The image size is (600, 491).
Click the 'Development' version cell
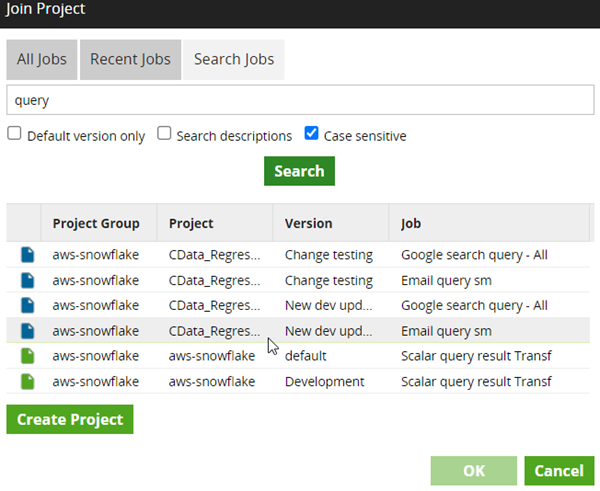point(324,382)
